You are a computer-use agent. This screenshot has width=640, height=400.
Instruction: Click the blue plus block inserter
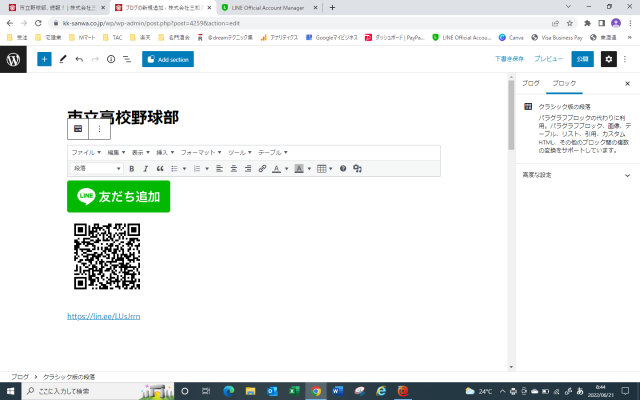point(44,59)
